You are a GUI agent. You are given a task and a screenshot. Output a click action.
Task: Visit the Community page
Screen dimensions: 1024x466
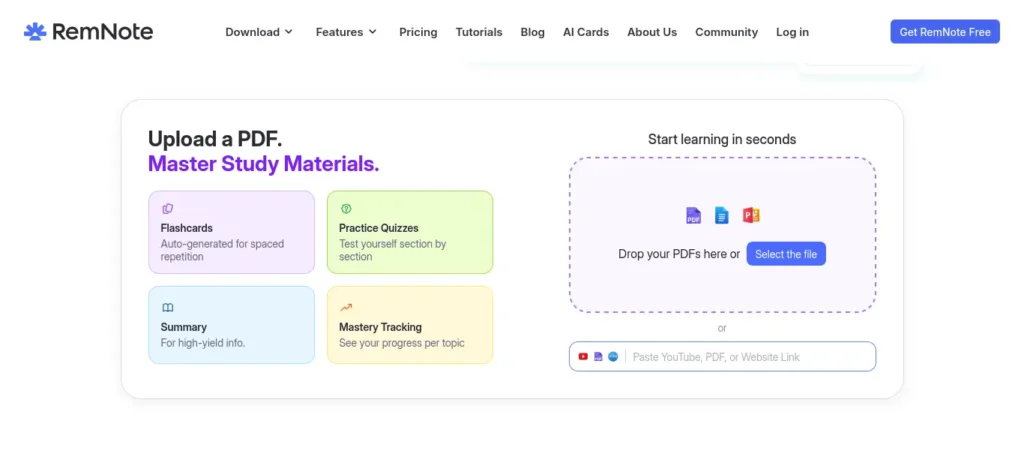pyautogui.click(x=726, y=32)
